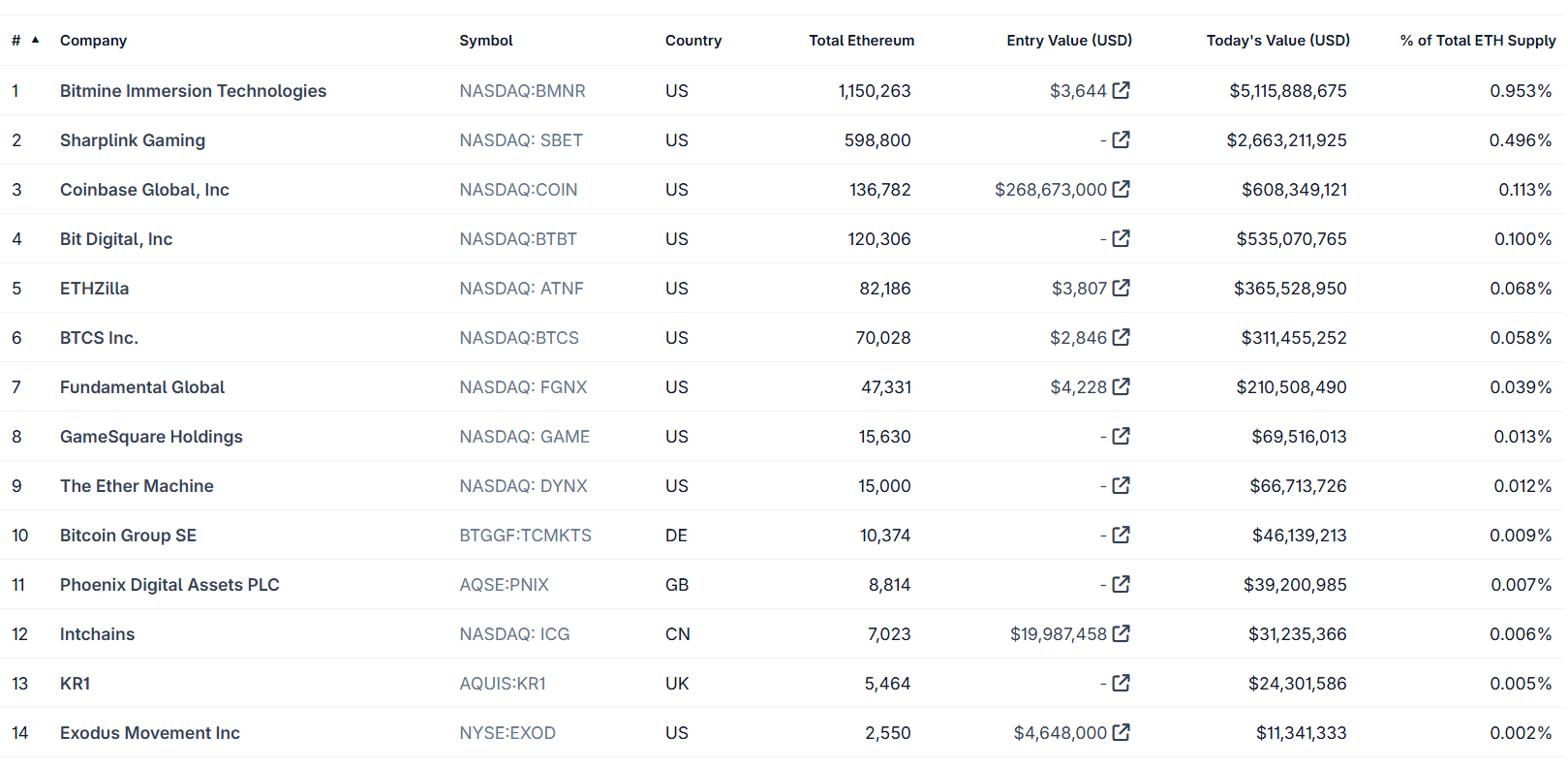Screen dimensions: 1568x766
Task: Sort by % of Total ETH Supply header
Action: click(1477, 41)
